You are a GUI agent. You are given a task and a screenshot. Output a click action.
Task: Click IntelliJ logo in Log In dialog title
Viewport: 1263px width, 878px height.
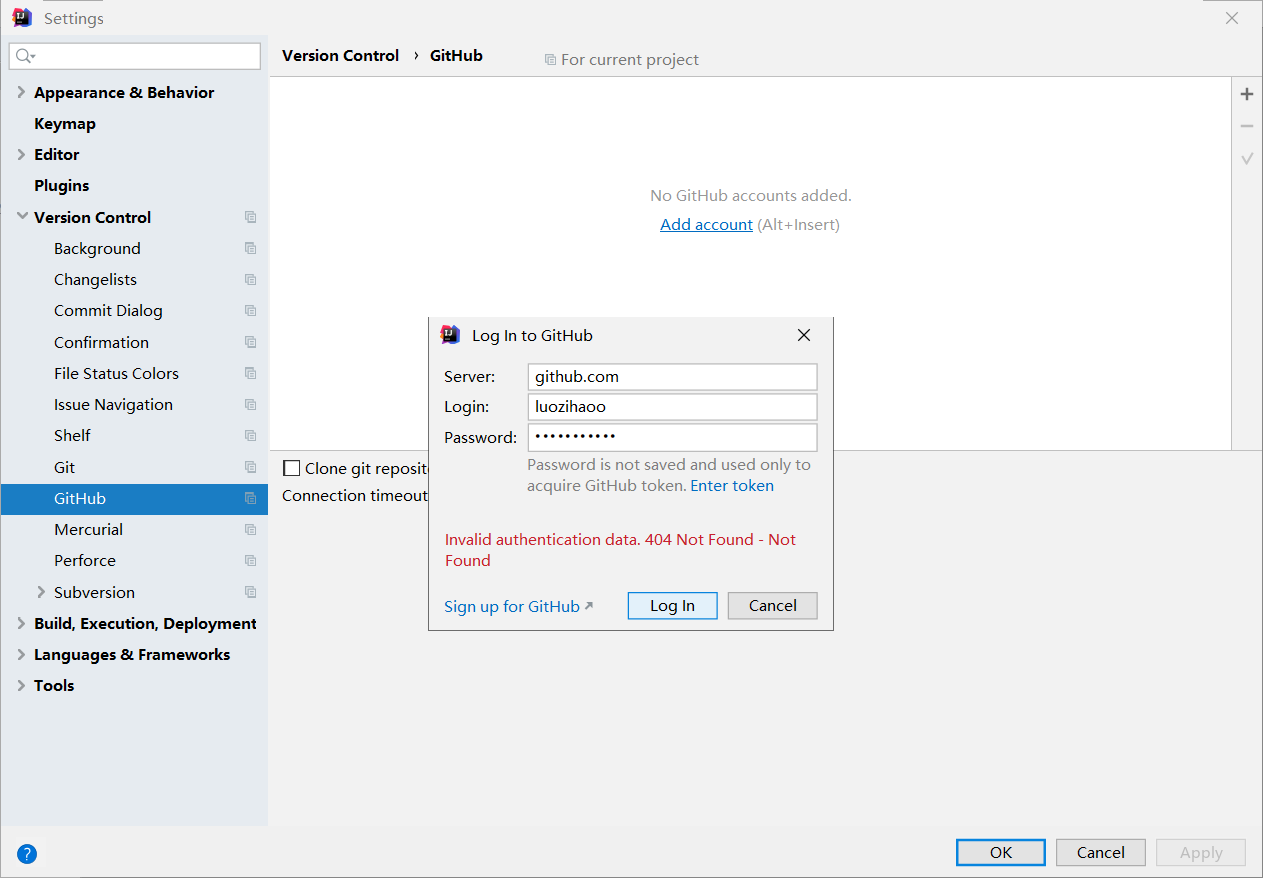click(x=450, y=335)
